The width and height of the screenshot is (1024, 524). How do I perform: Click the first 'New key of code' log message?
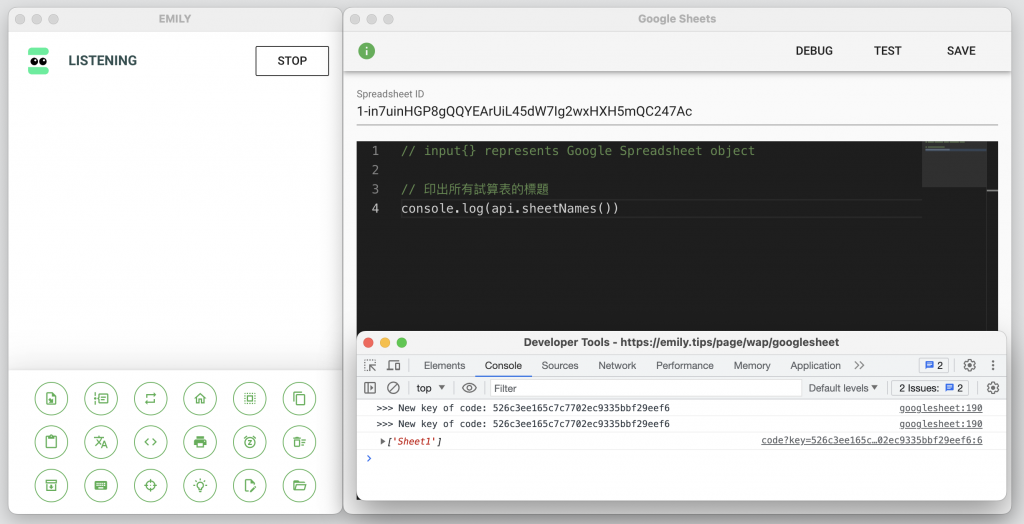click(523, 408)
